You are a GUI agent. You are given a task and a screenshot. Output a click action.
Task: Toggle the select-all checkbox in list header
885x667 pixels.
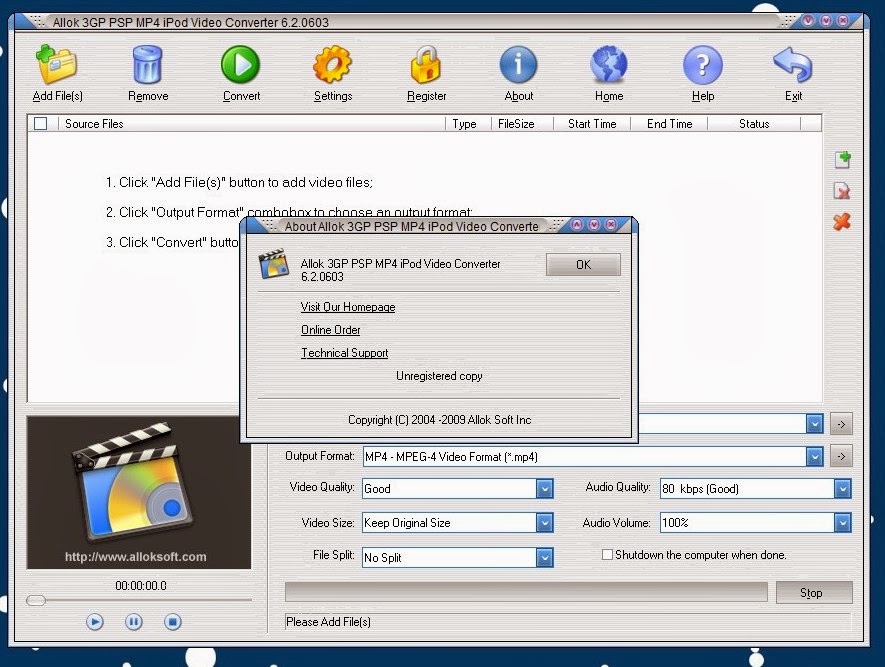(41, 124)
